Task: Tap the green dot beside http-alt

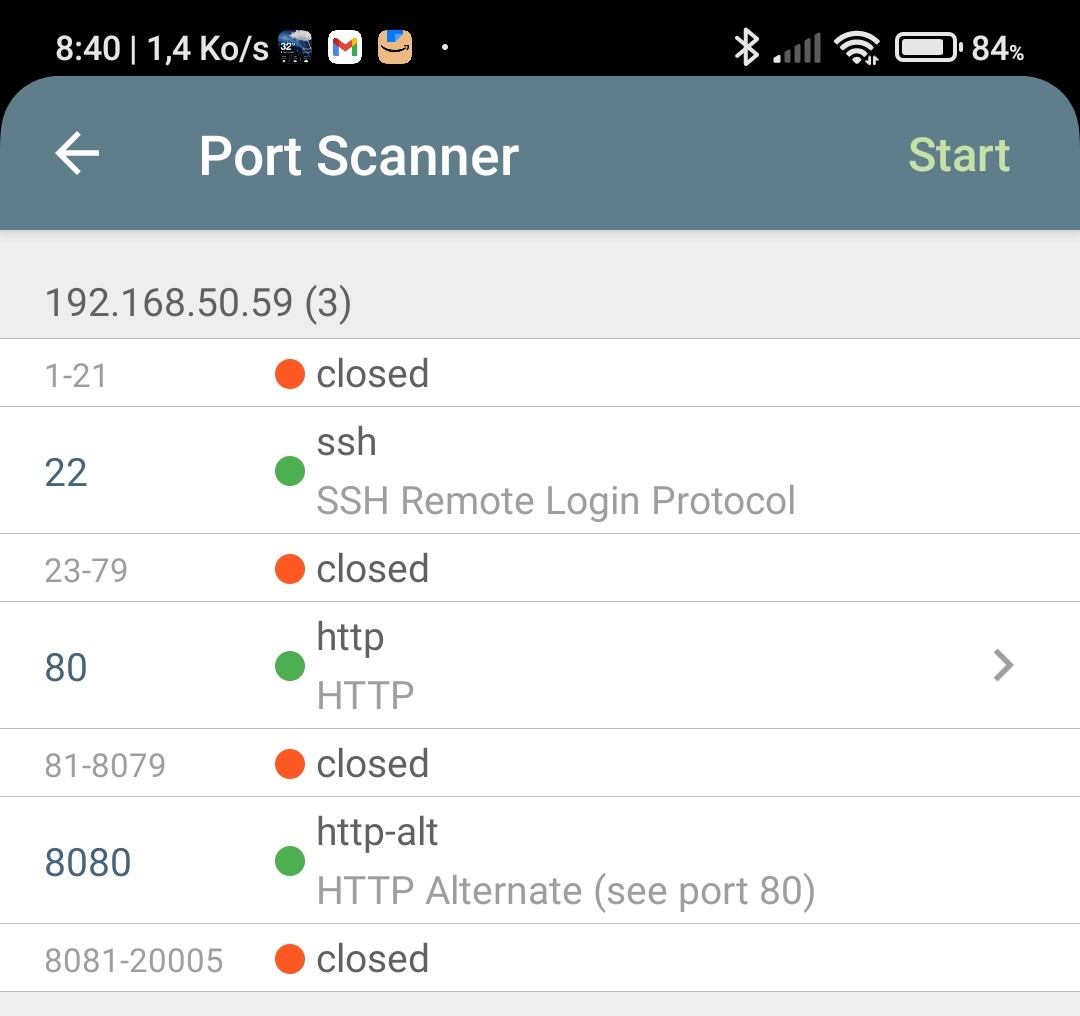Action: [290, 861]
